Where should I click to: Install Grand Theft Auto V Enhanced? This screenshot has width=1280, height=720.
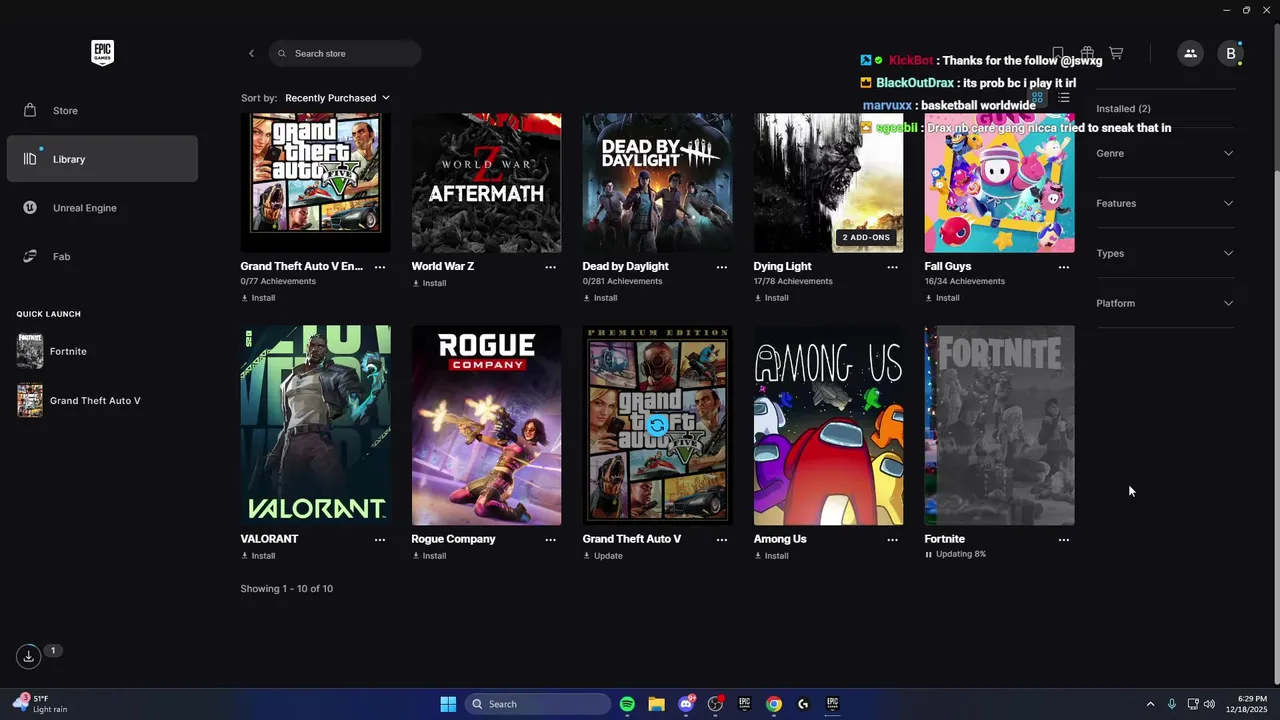coord(258,298)
